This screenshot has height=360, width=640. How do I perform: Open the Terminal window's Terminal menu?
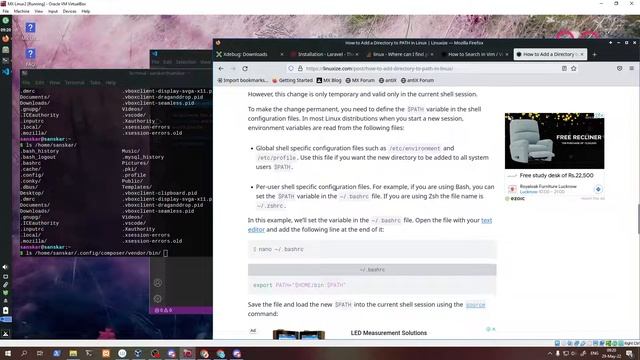[x=74, y=83]
